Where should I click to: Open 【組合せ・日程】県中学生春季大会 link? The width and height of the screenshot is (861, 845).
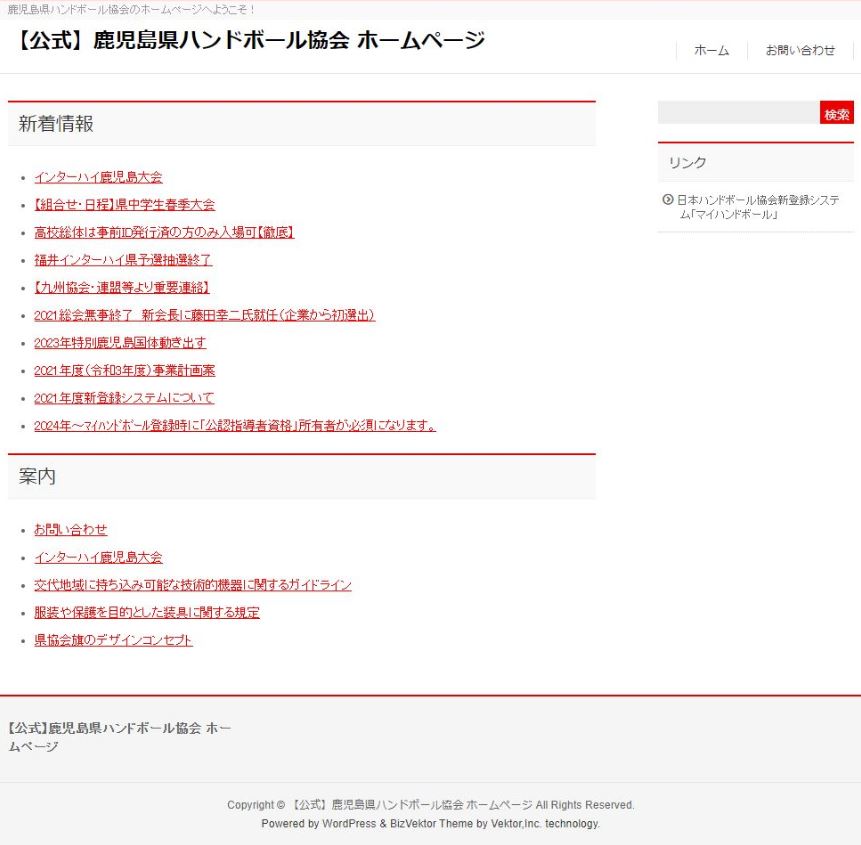pyautogui.click(x=125, y=205)
